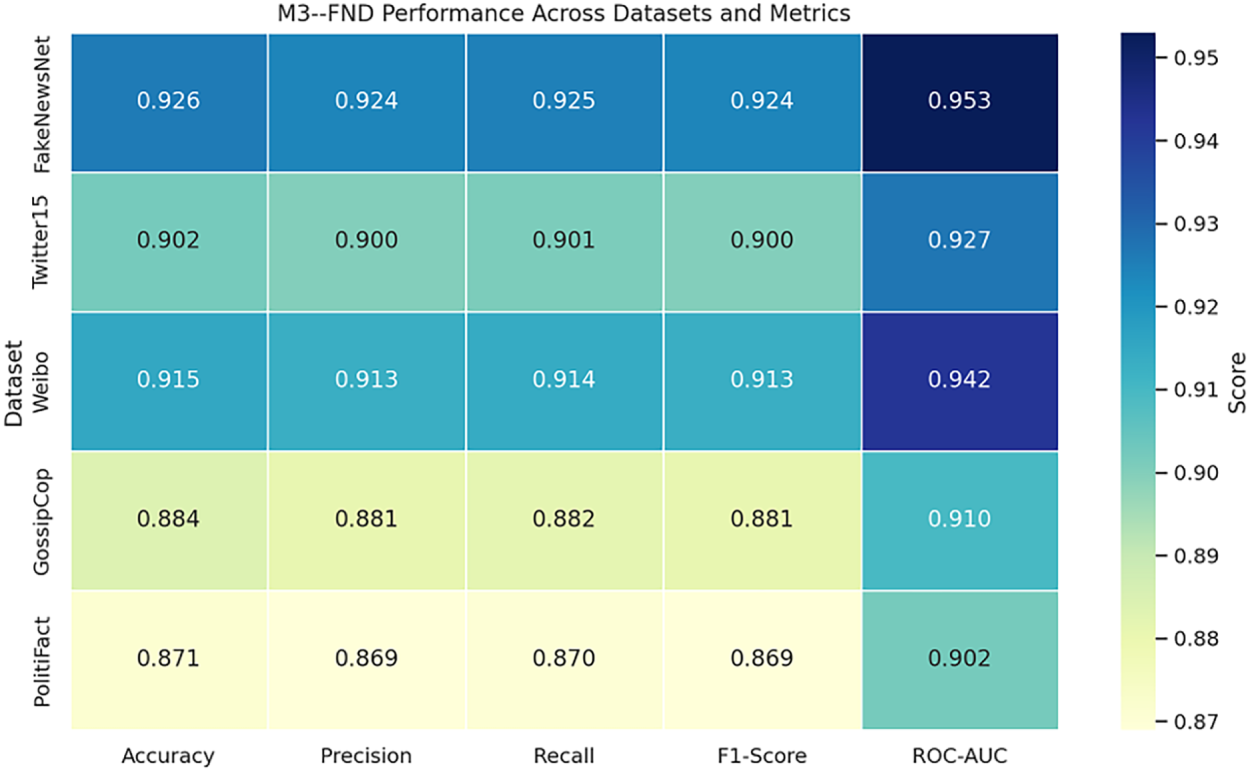
Task: Select the PolitiFact Recall cell 0.870
Action: pyautogui.click(x=563, y=658)
